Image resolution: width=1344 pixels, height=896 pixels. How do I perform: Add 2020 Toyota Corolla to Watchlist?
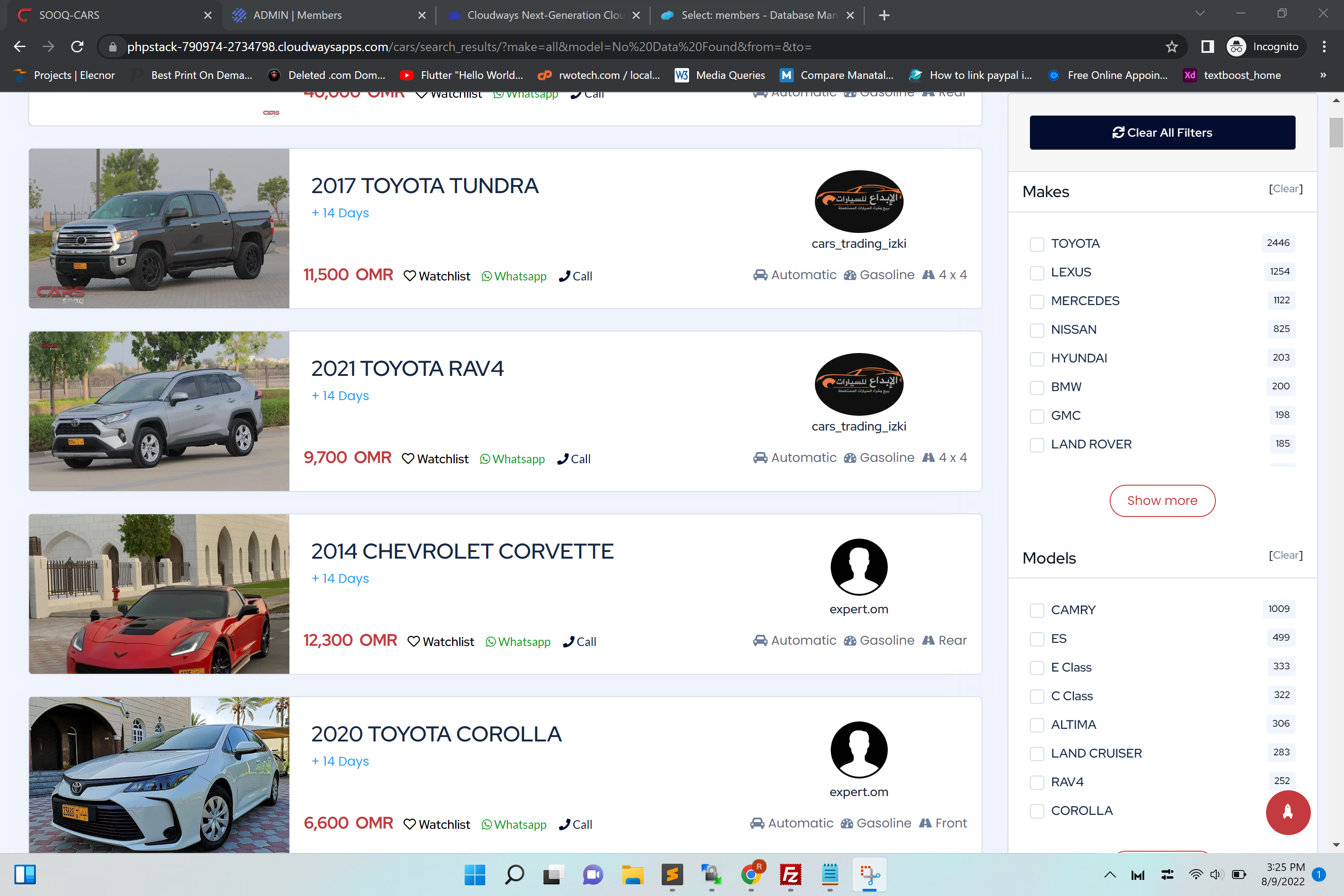point(437,825)
